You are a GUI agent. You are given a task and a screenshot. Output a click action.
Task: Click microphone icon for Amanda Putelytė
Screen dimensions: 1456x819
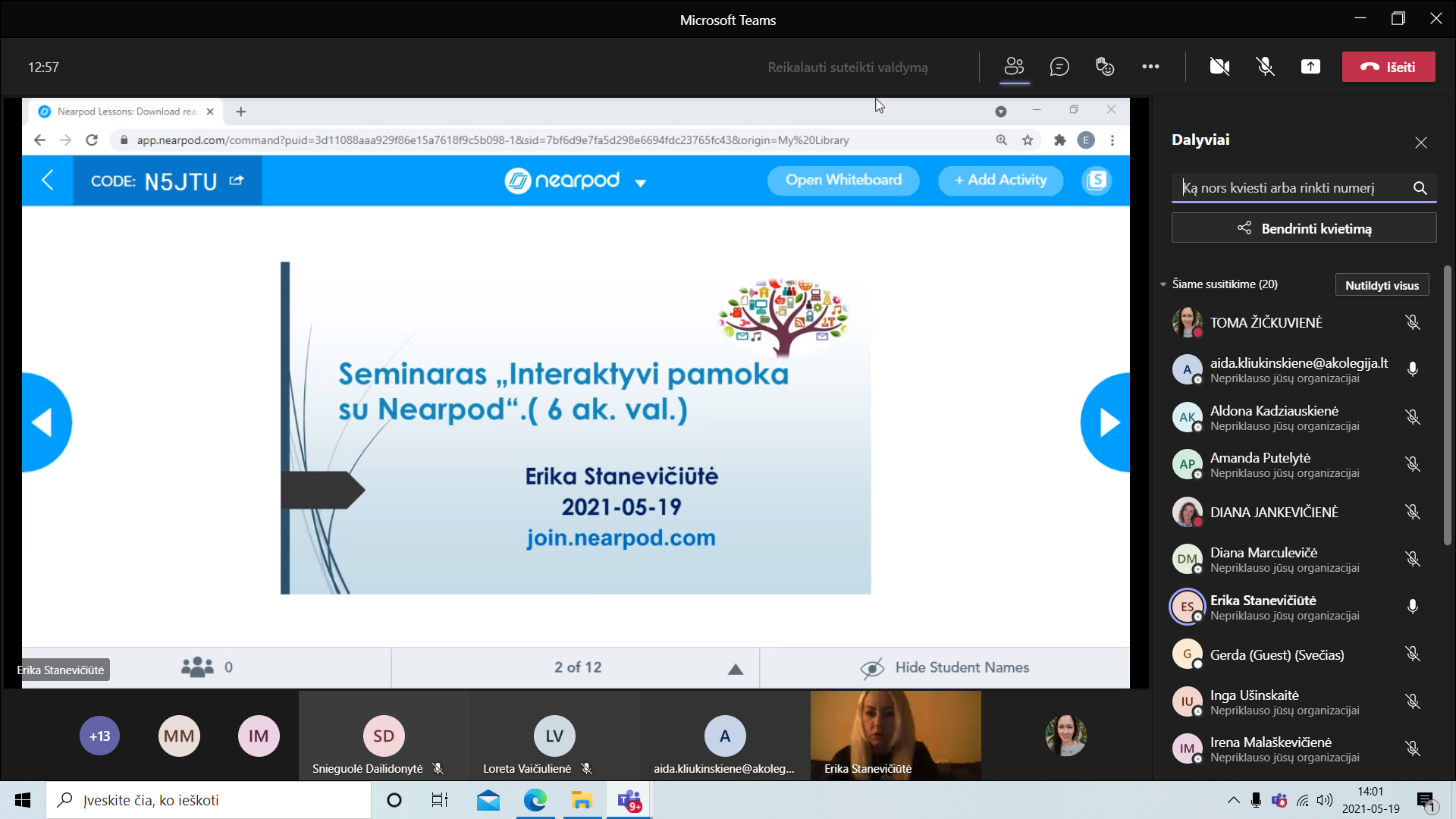coord(1412,464)
